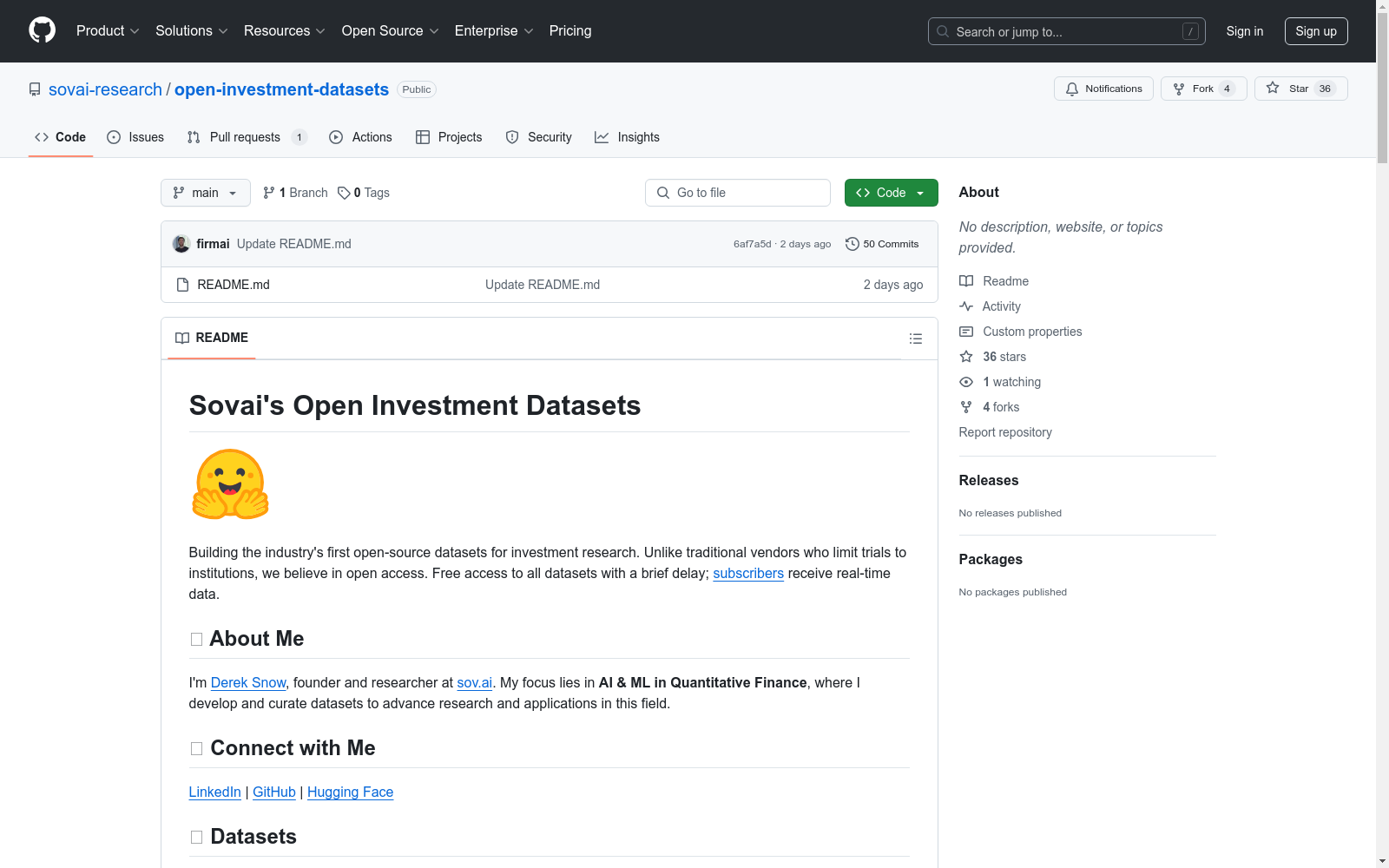Click the book icon beside README heading
The image size is (1389, 868).
[182, 338]
